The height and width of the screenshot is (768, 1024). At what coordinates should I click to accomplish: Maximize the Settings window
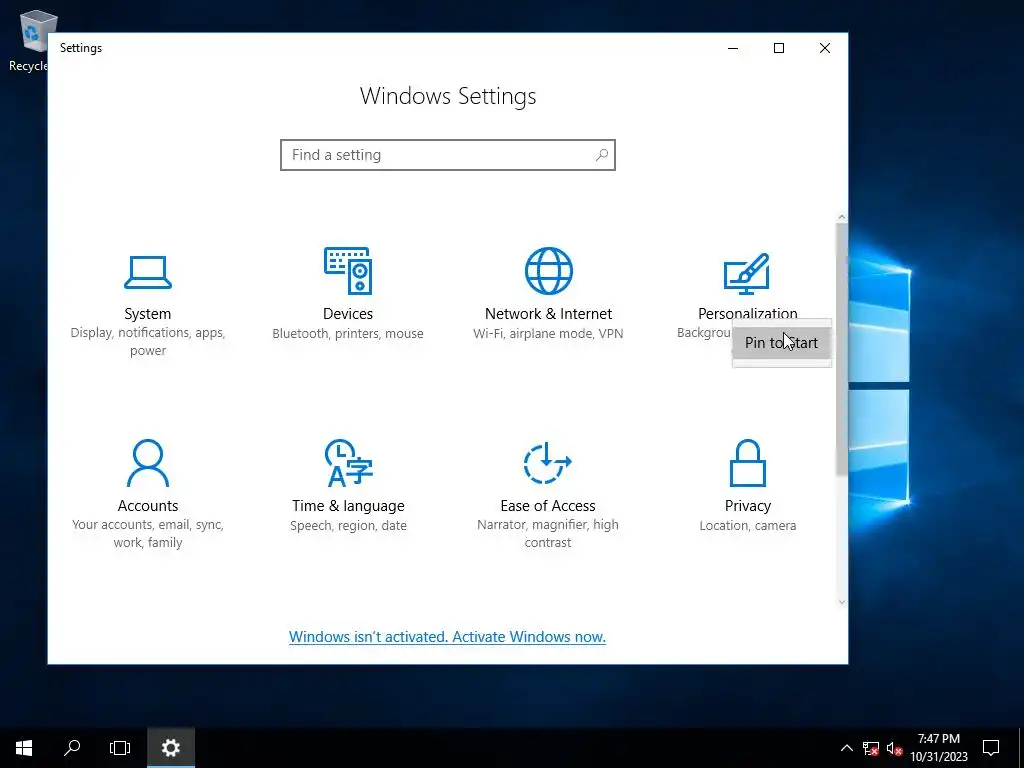778,48
